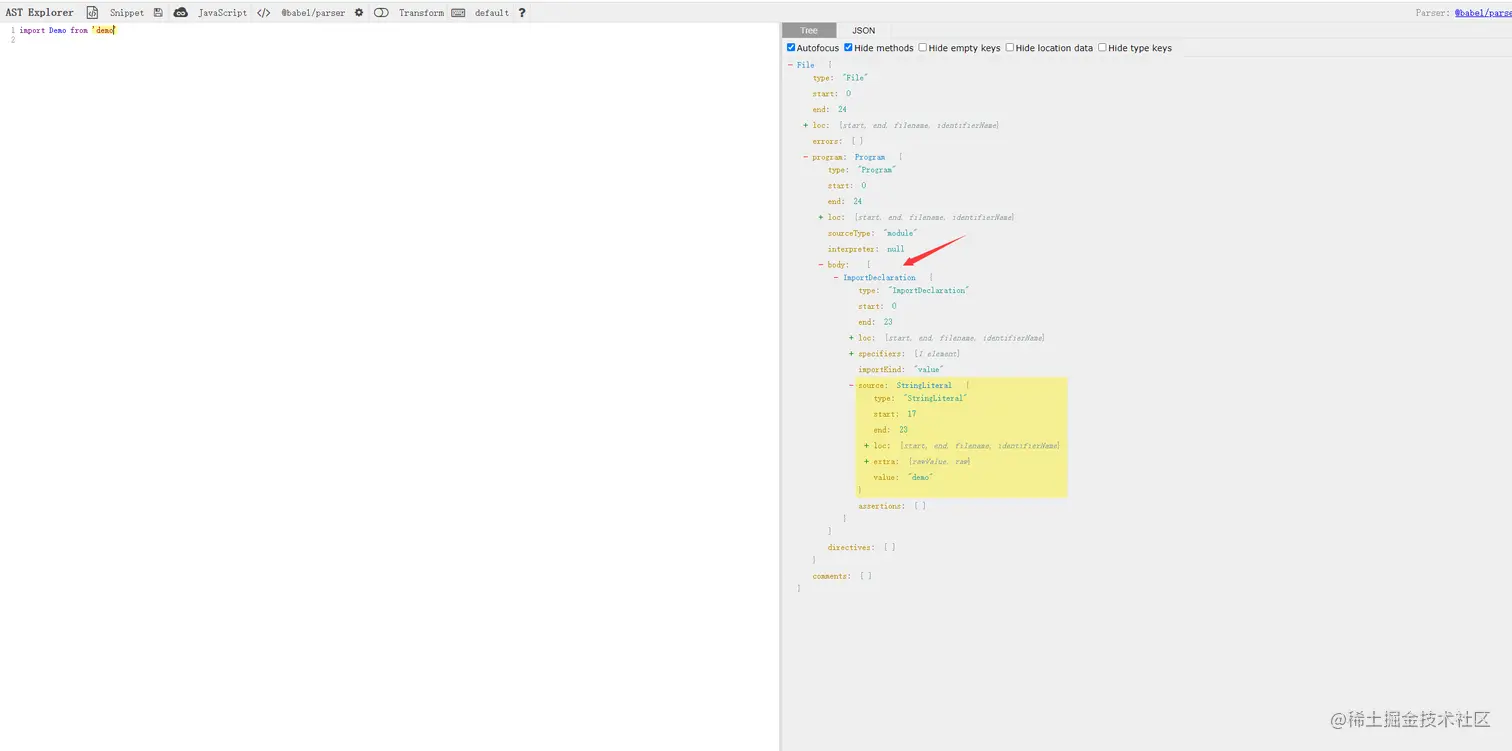Viewport: 1512px width, 751px height.
Task: Open the Transform menu
Action: (x=421, y=13)
